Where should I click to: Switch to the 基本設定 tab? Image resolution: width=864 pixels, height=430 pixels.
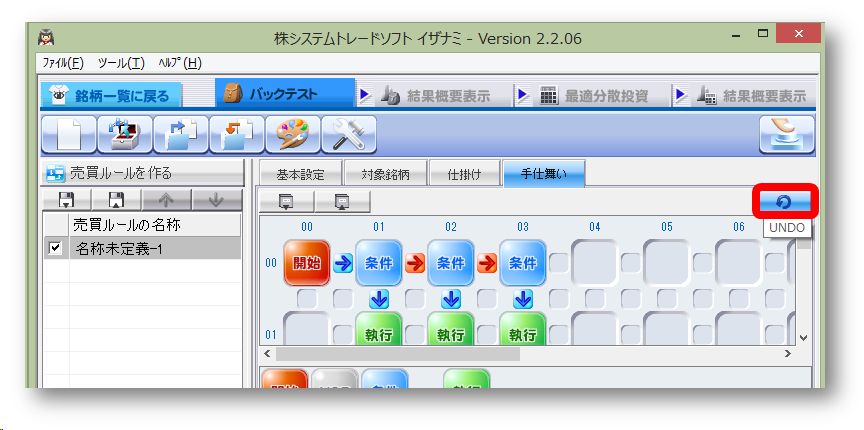[x=301, y=174]
